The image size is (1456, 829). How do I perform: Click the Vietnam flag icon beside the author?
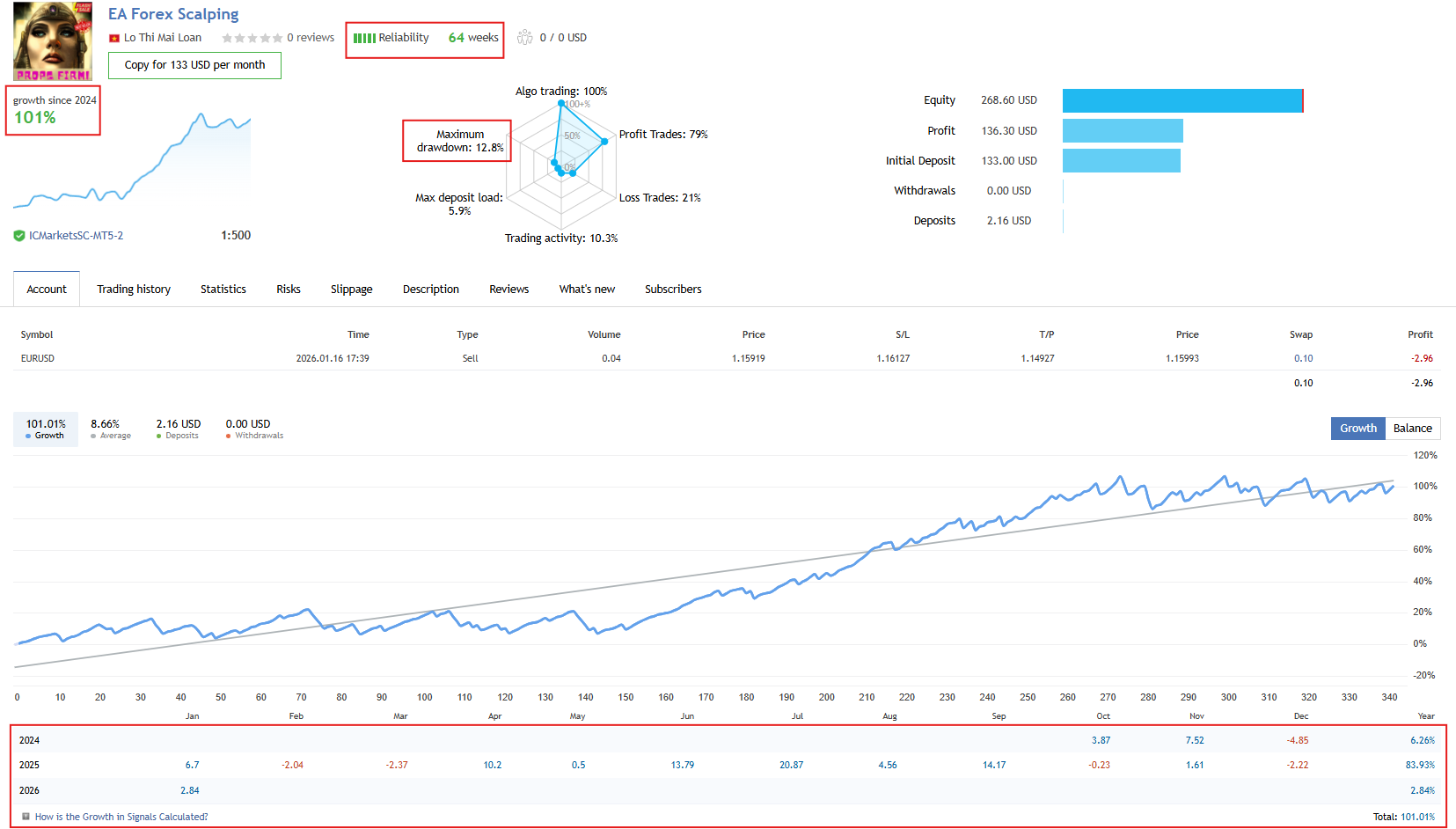(114, 38)
